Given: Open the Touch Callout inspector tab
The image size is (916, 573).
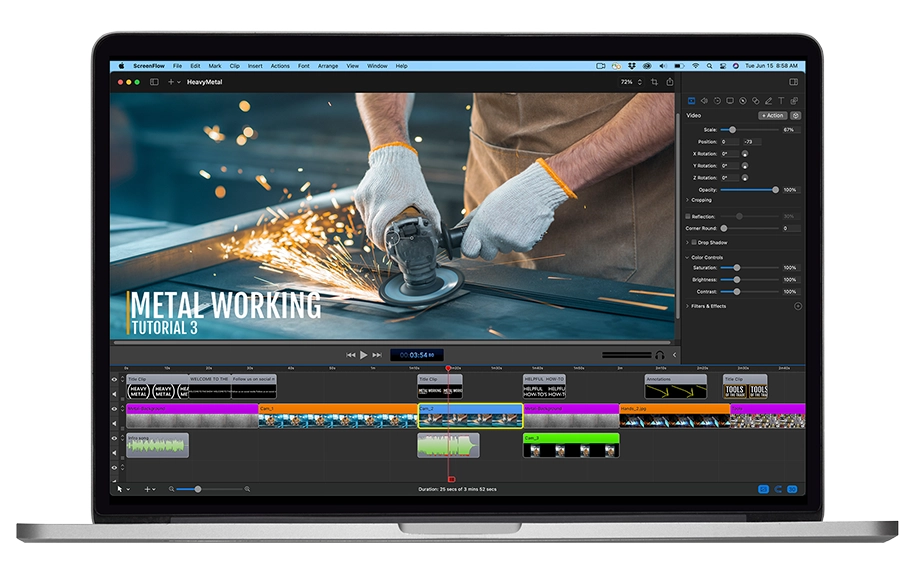Looking at the screenshot, I should (755, 100).
